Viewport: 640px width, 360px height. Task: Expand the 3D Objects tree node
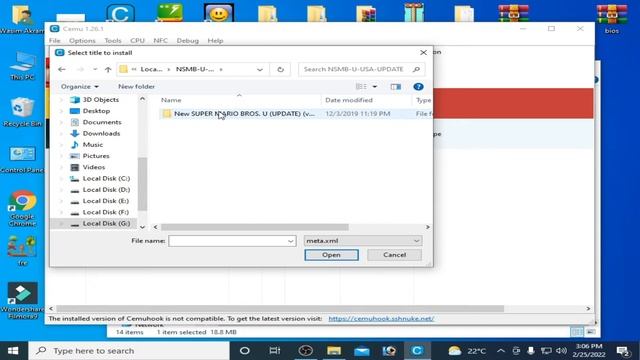pyautogui.click(x=62, y=100)
